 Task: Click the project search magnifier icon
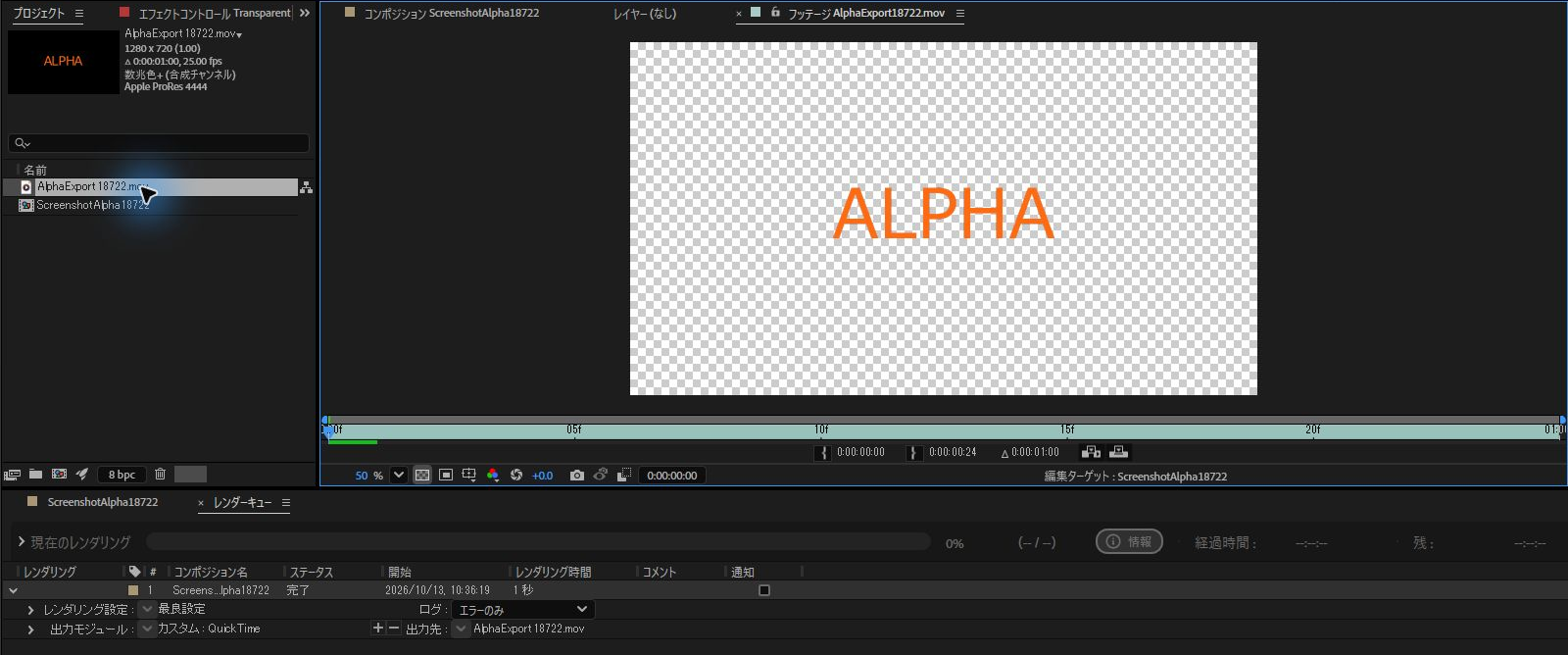click(x=22, y=143)
